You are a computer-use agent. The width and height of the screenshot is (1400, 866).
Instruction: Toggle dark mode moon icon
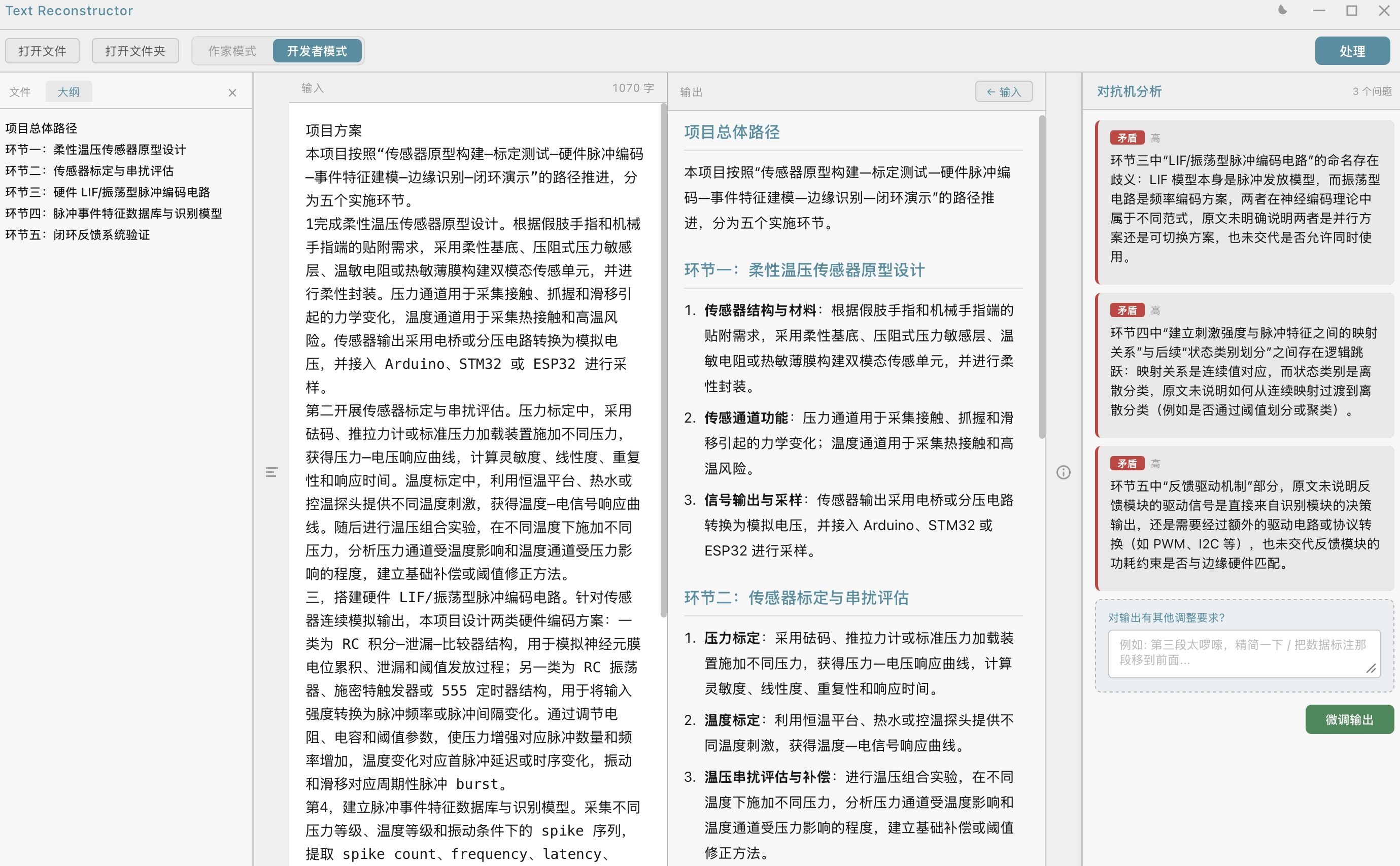pos(1283,10)
